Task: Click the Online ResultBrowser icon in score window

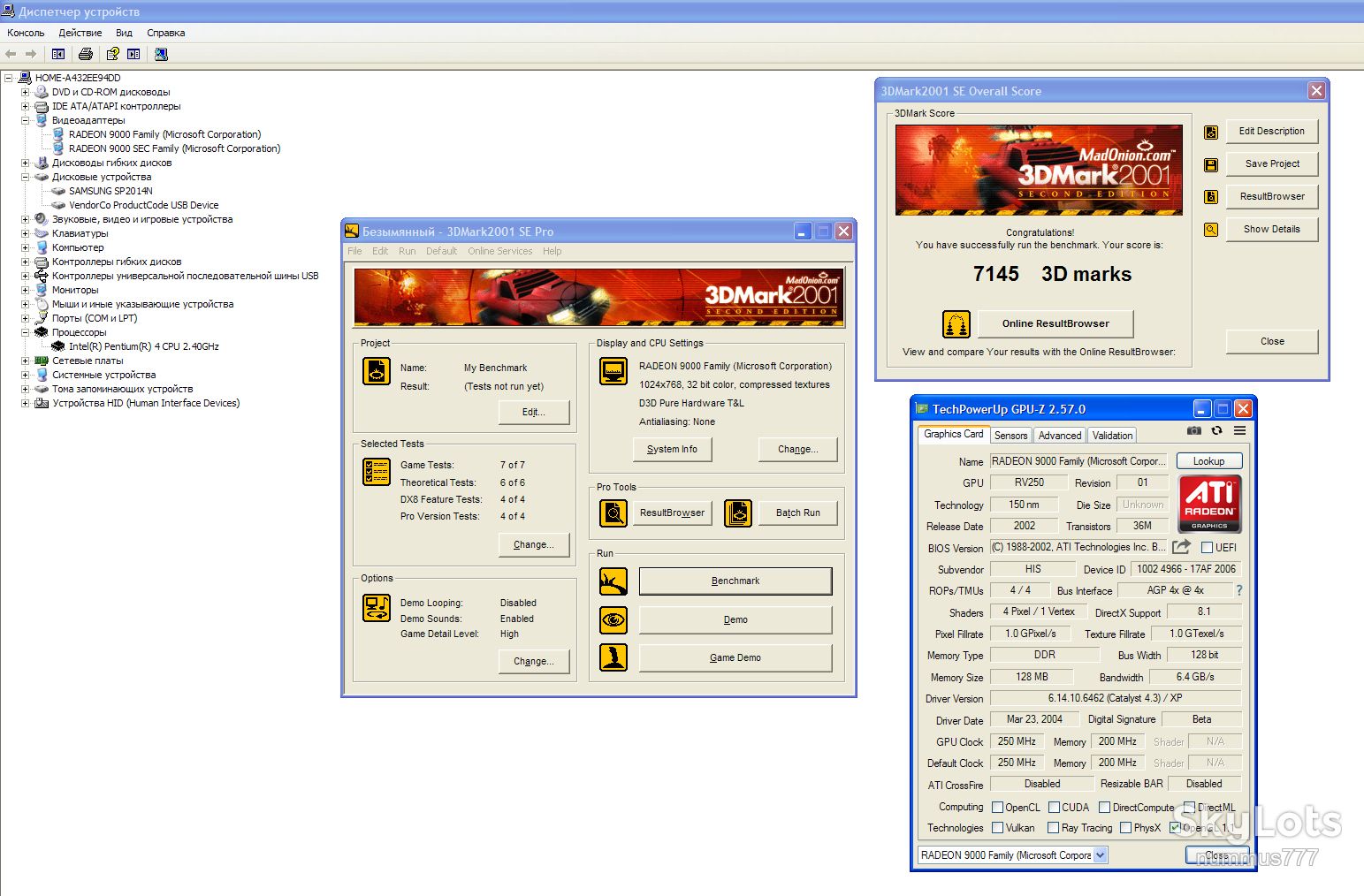Action: [956, 324]
